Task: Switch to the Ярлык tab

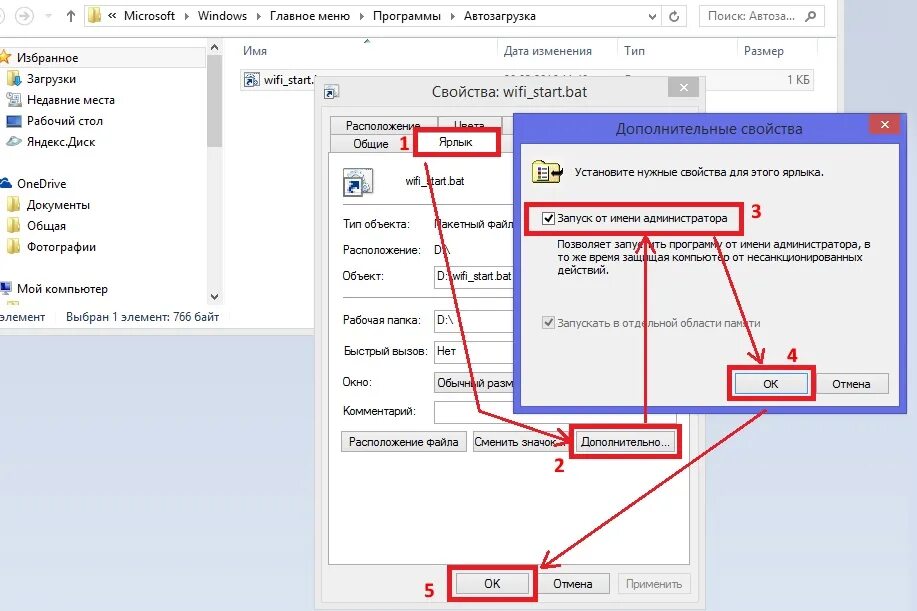Action: coord(456,142)
